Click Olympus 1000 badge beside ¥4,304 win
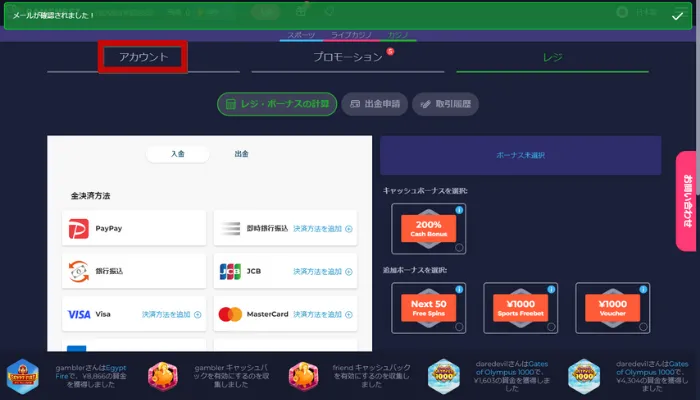The width and height of the screenshot is (700, 400). pyautogui.click(x=584, y=376)
